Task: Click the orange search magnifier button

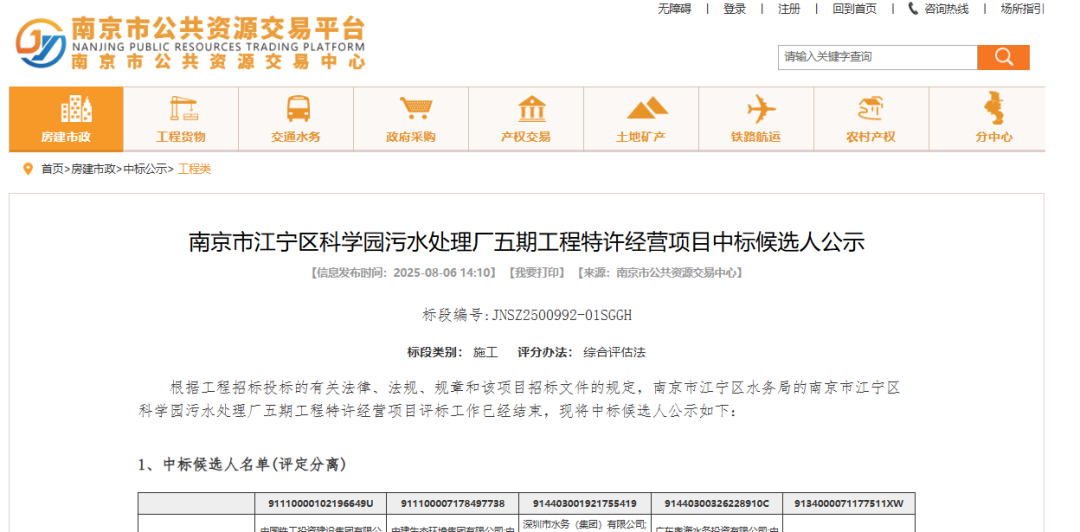Action: click(1003, 57)
